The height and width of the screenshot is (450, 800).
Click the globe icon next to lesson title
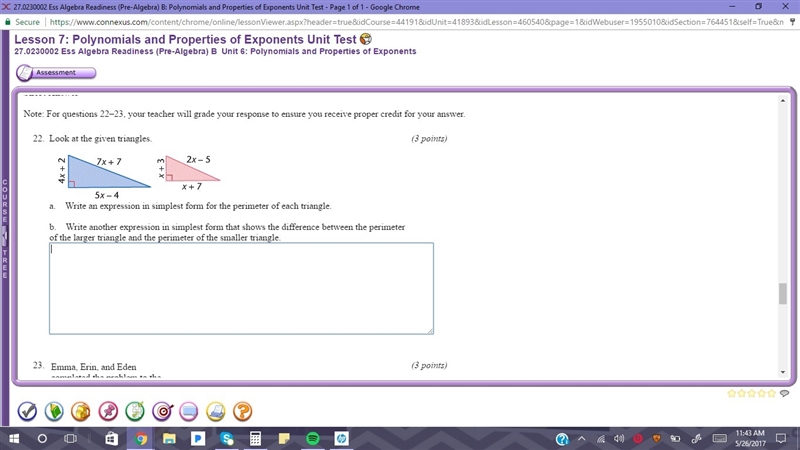click(x=366, y=39)
